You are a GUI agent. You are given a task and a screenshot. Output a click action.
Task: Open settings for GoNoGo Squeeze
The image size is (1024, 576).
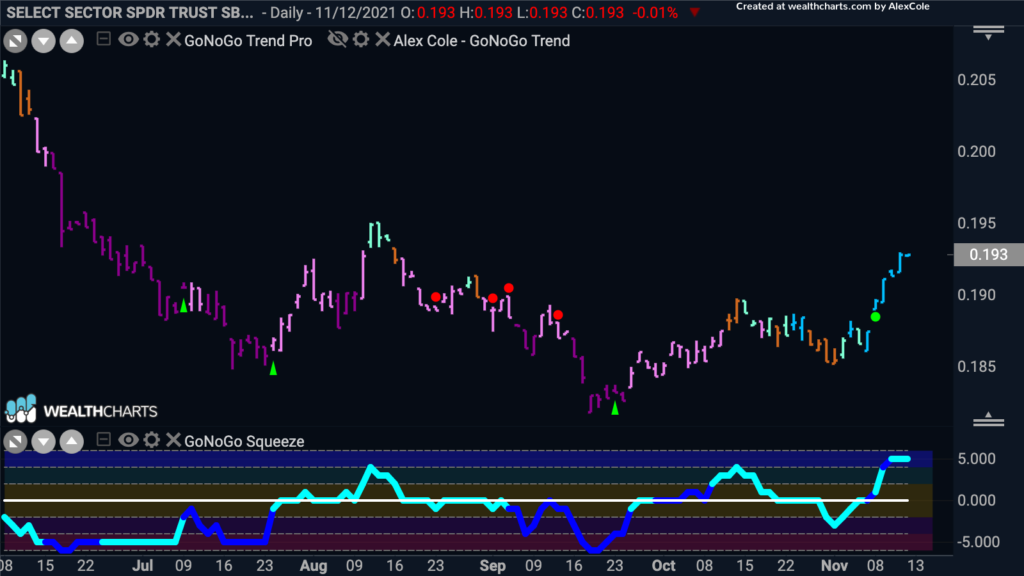[152, 440]
